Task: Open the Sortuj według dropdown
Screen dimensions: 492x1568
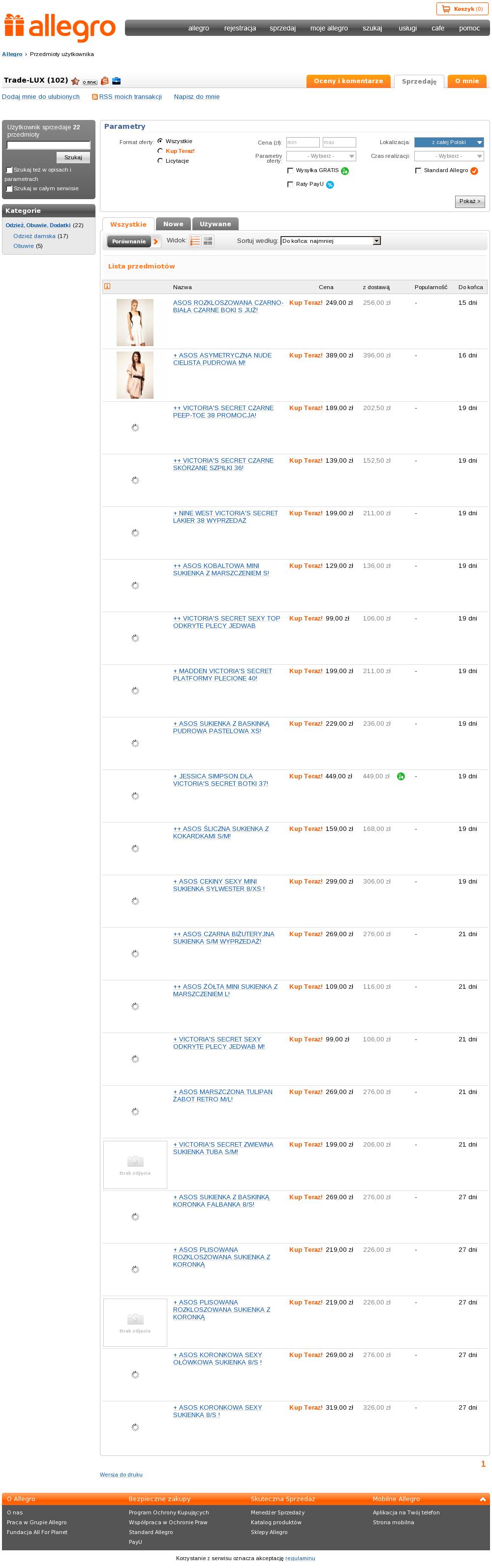Action: 330,241
